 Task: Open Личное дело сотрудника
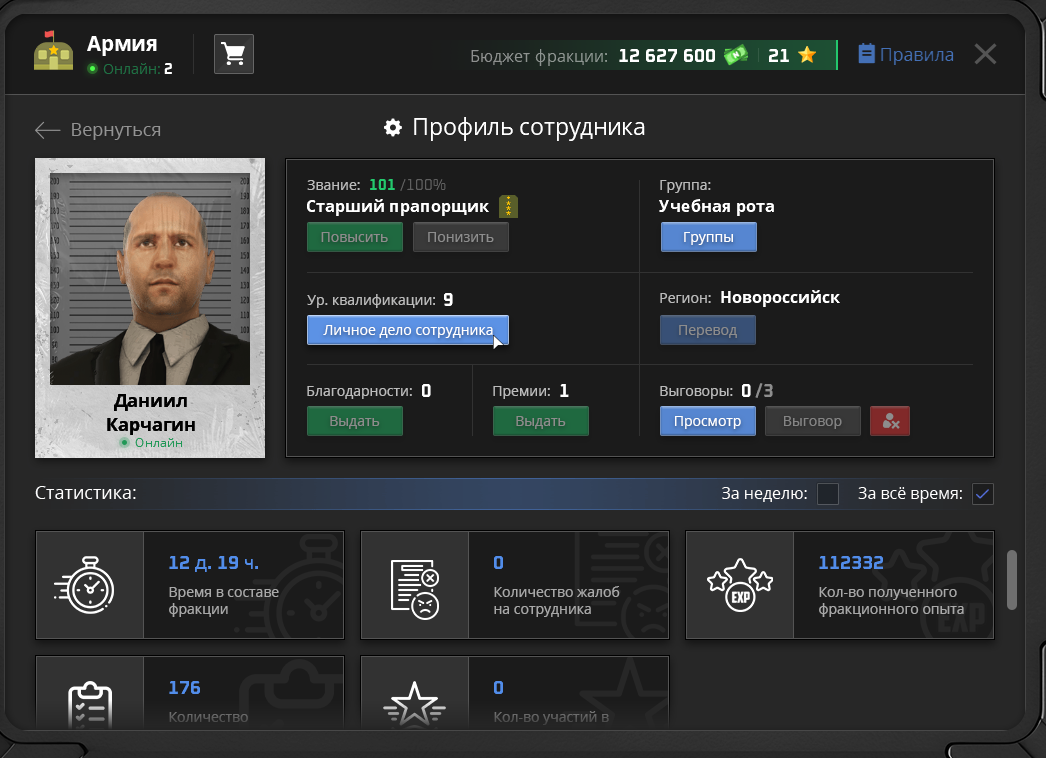coord(408,330)
